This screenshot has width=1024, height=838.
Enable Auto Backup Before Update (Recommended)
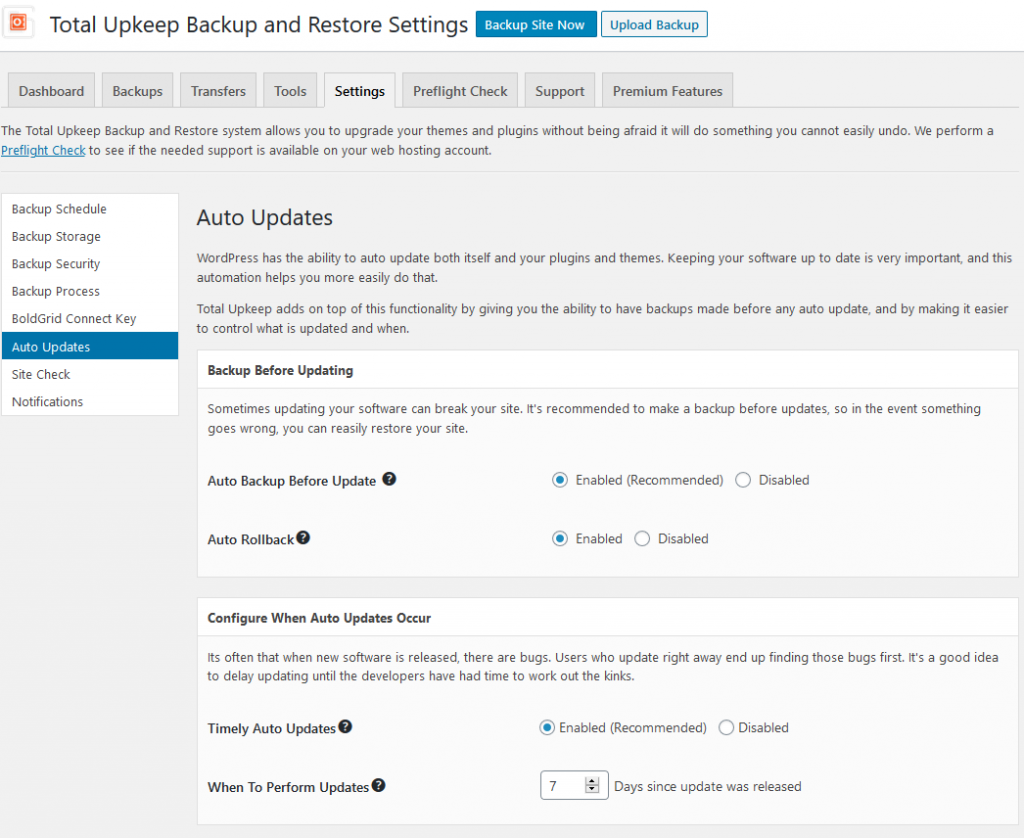560,480
